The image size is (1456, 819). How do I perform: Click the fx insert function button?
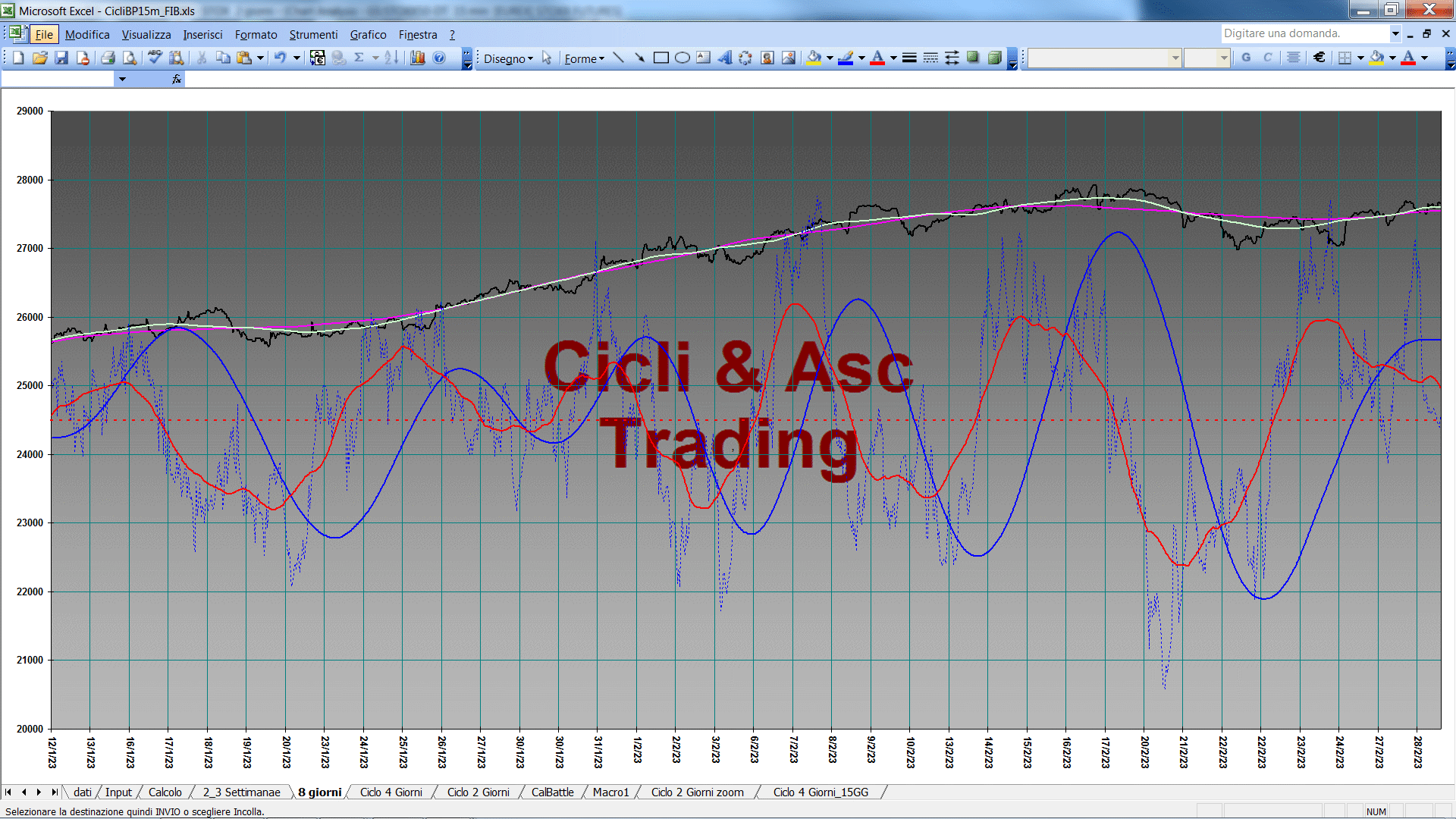177,79
